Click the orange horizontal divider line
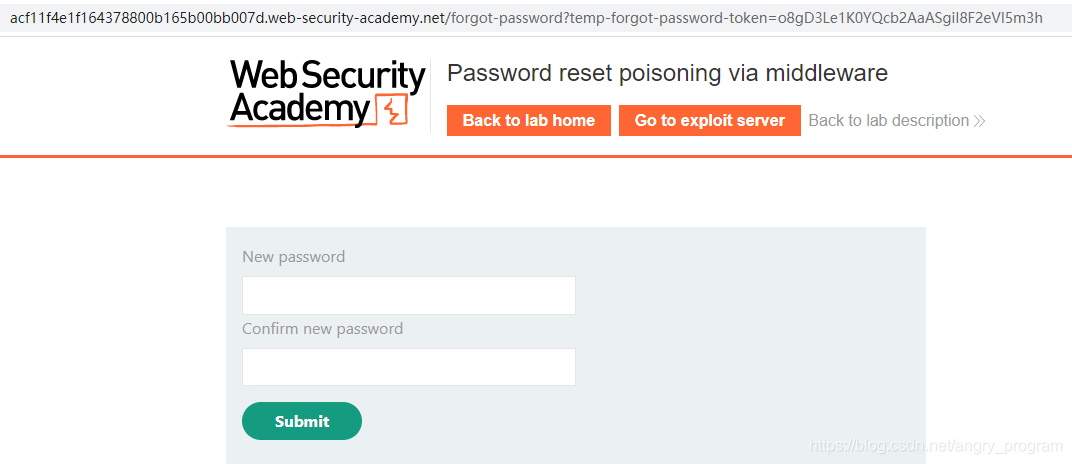The image size is (1072, 464). point(536,157)
